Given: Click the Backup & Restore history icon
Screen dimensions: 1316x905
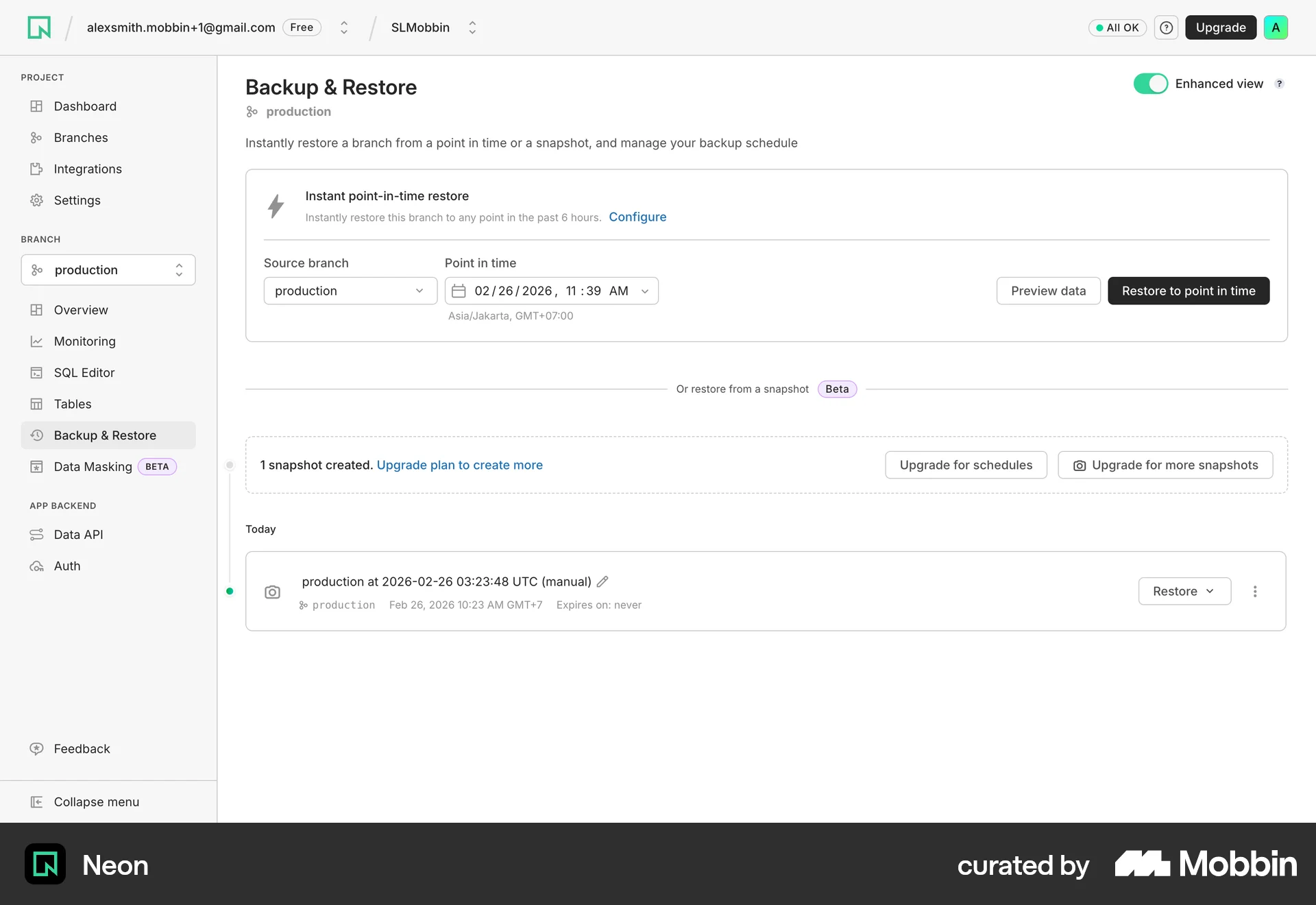Looking at the screenshot, I should 36,435.
